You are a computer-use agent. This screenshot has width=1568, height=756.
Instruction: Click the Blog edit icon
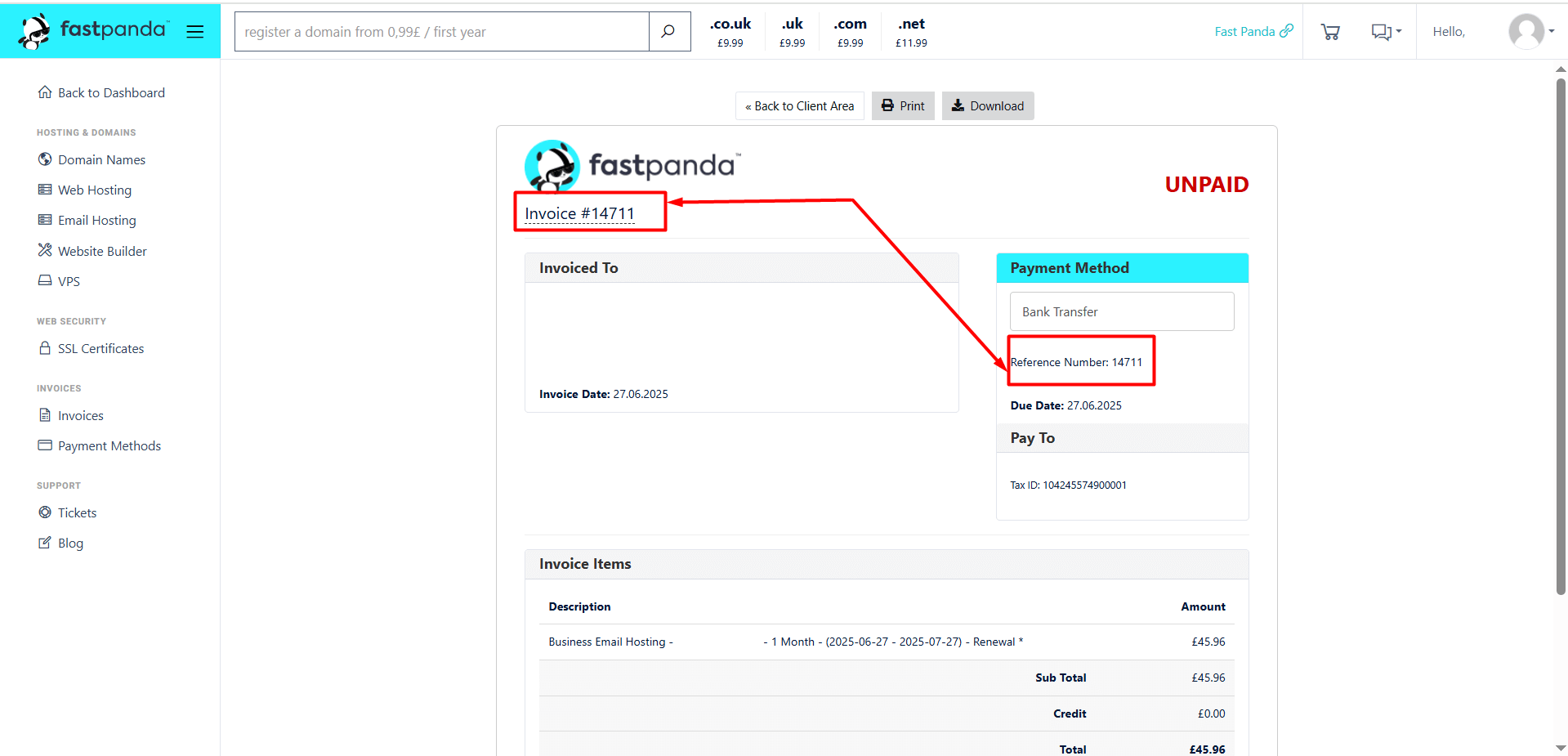[x=45, y=542]
